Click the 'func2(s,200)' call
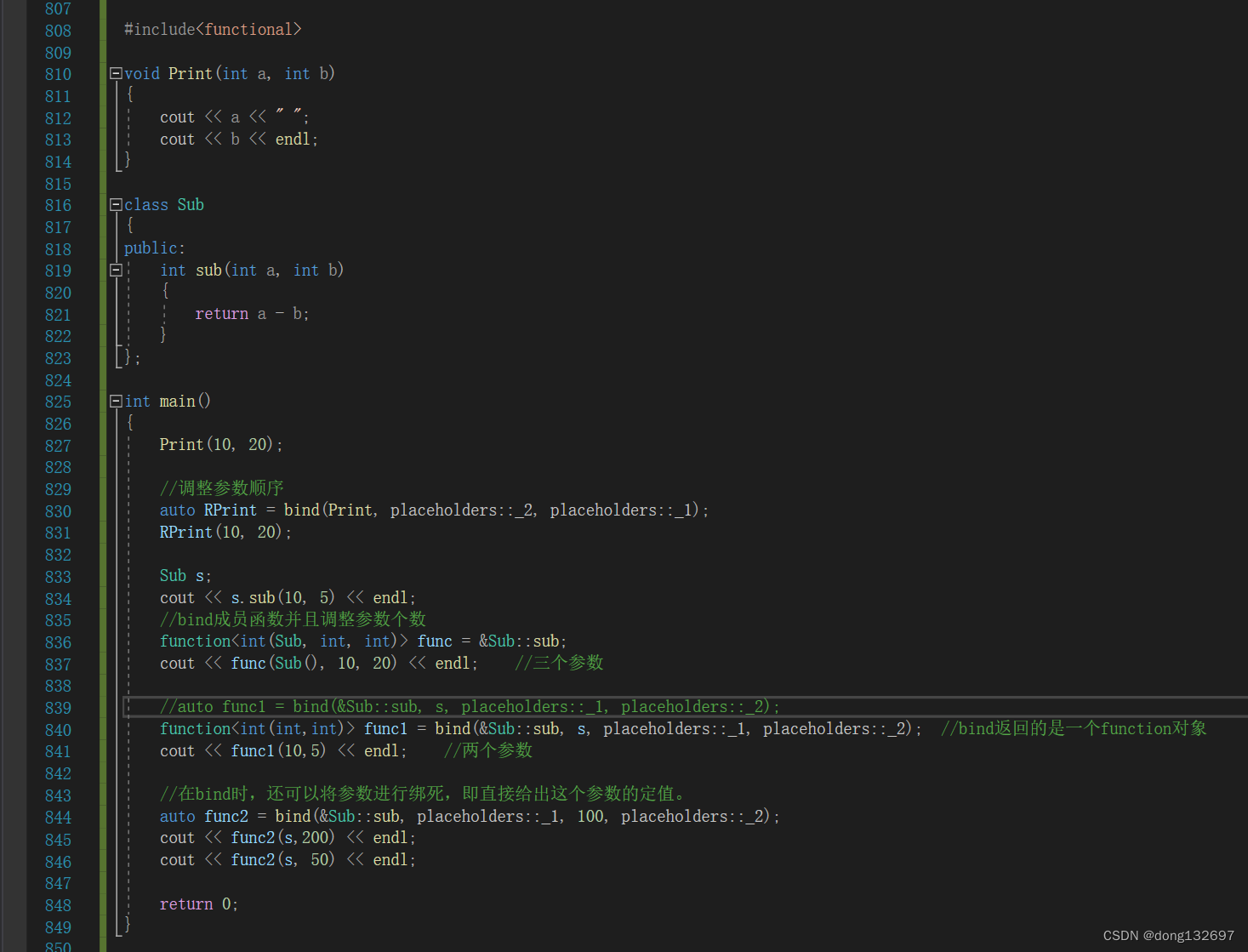The width and height of the screenshot is (1248, 952). point(282,838)
